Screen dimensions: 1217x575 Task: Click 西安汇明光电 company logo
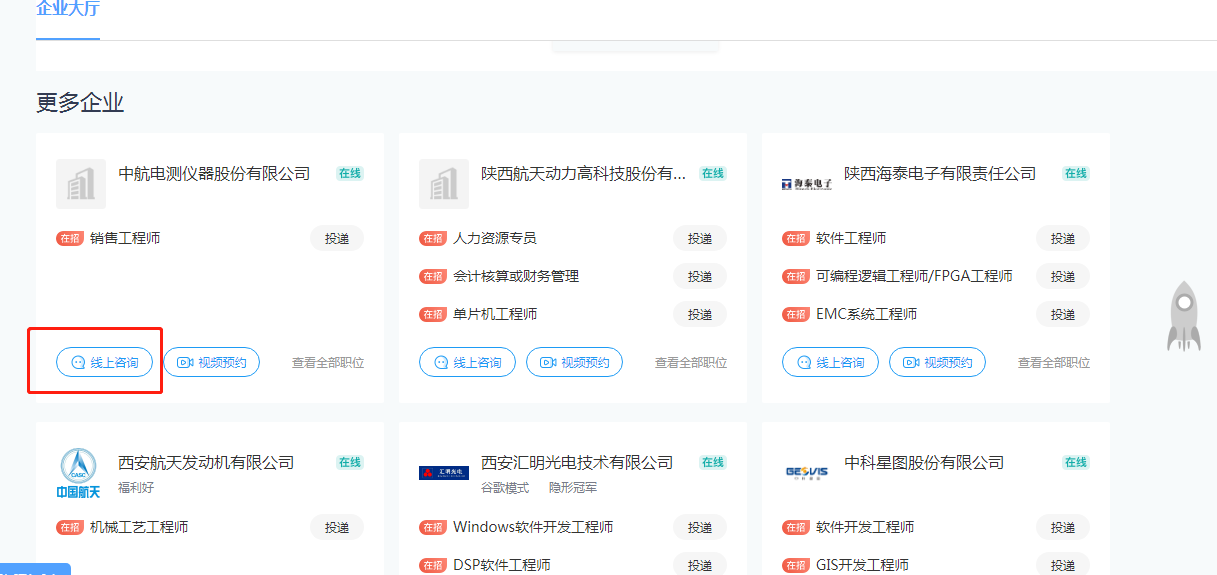coord(444,473)
